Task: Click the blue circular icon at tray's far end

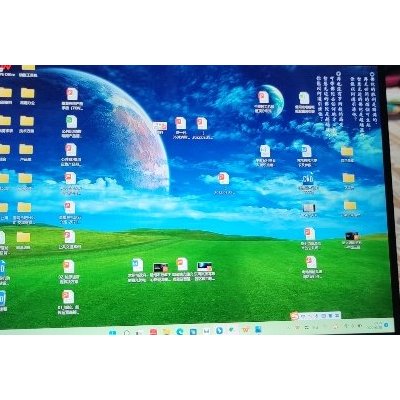Action: coord(387,325)
